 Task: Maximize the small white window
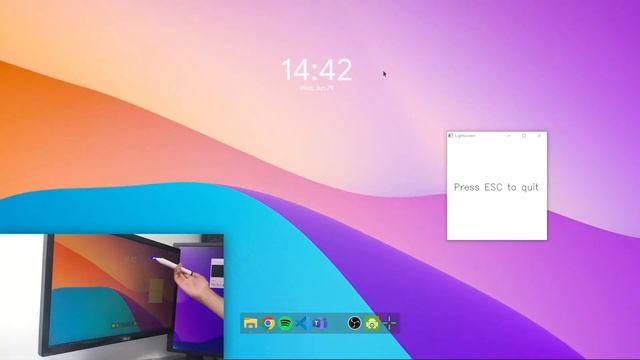524,136
